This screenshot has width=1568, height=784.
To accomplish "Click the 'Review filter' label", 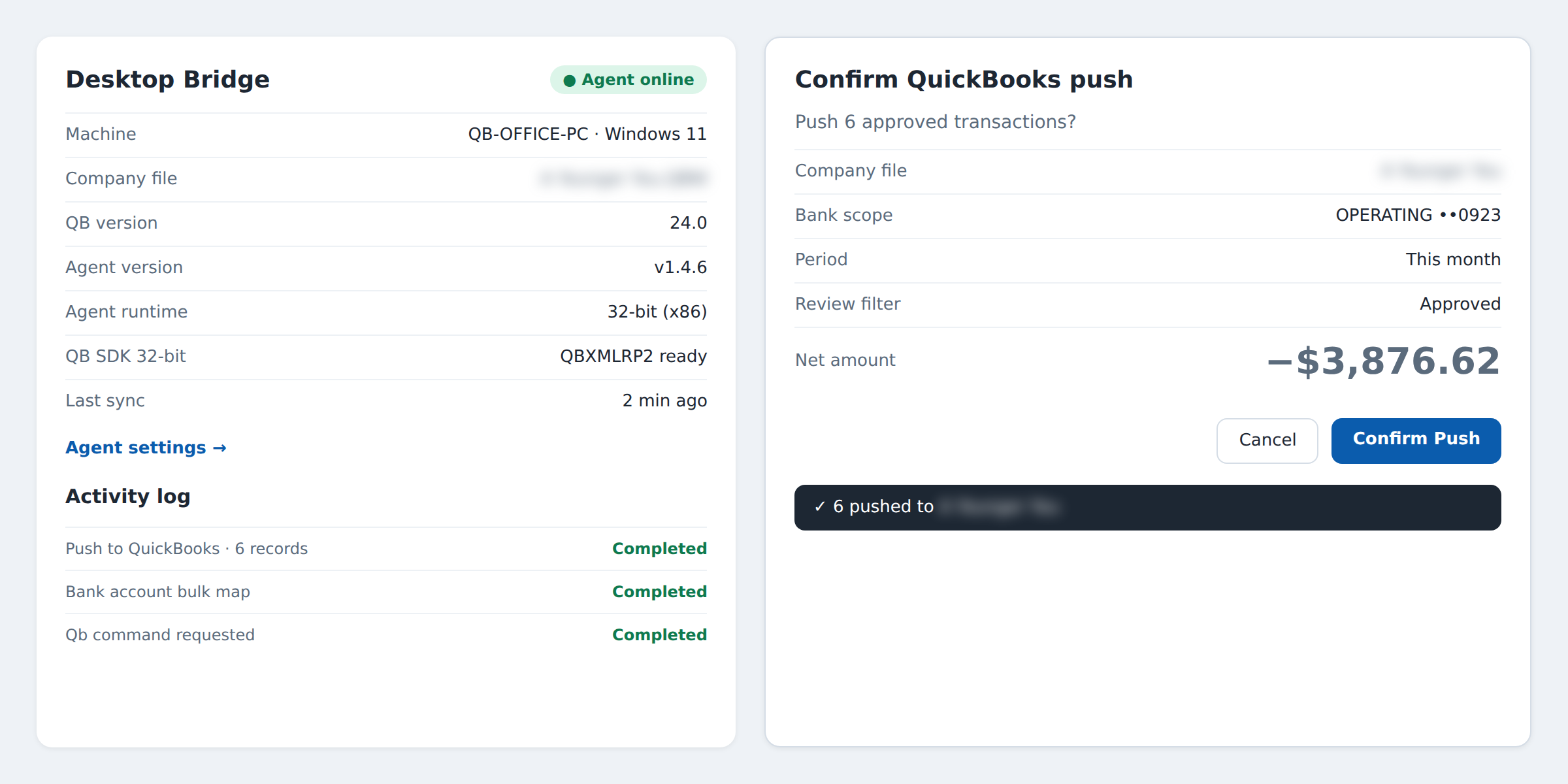I will coord(847,304).
